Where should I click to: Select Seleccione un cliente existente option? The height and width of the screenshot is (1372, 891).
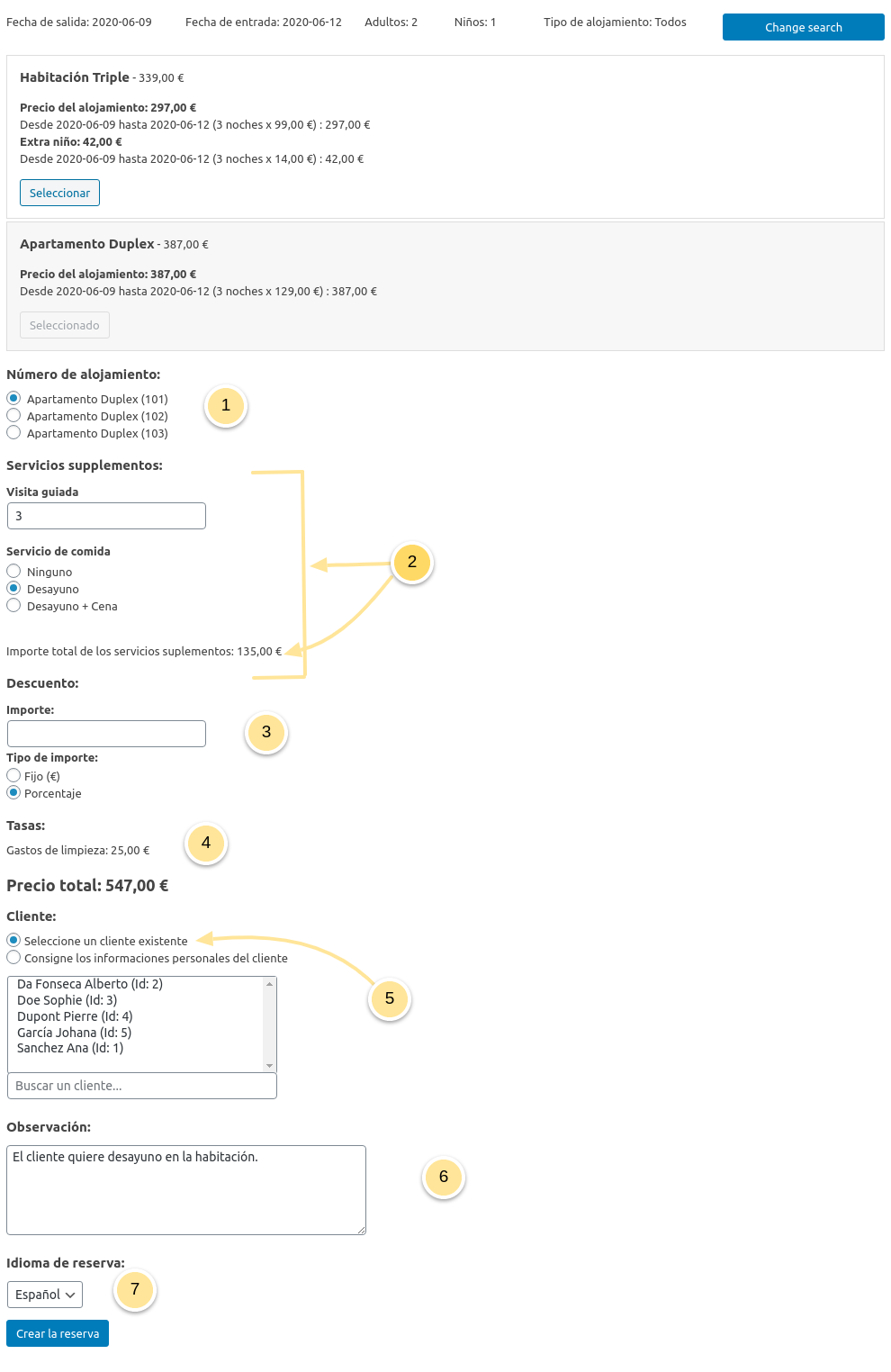tap(13, 940)
